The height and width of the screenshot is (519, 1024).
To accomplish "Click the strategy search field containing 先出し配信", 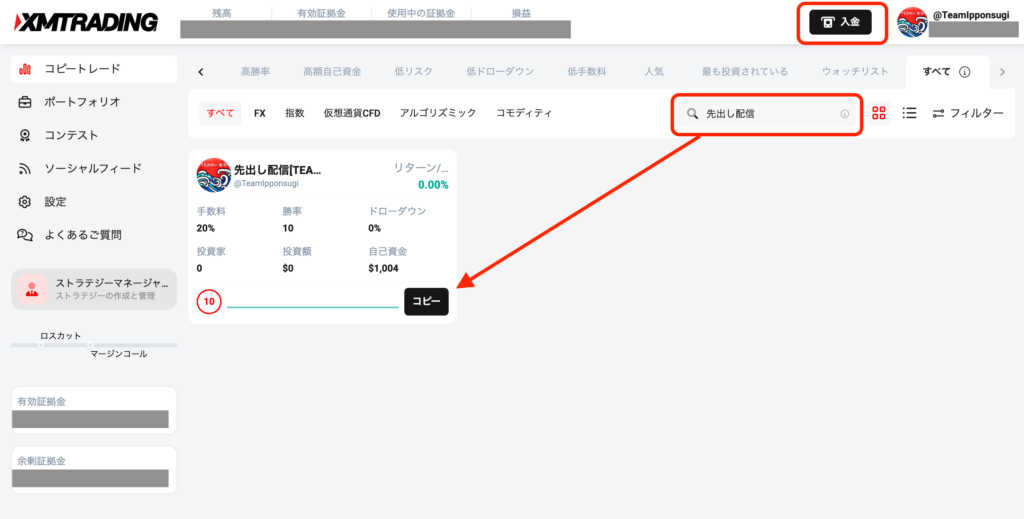I will coord(767,114).
